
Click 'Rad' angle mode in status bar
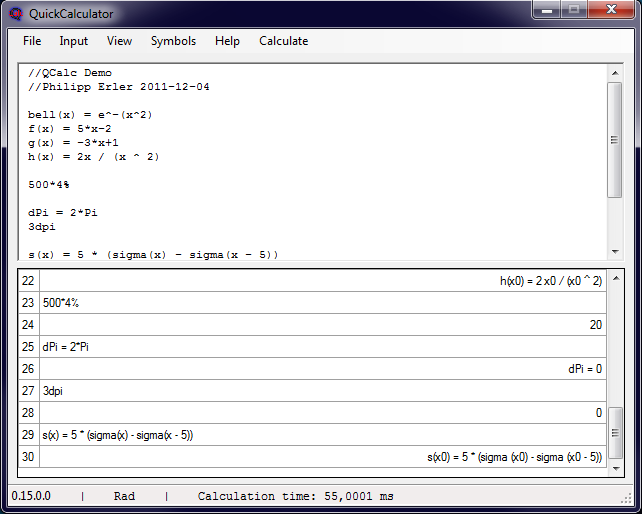[x=124, y=496]
